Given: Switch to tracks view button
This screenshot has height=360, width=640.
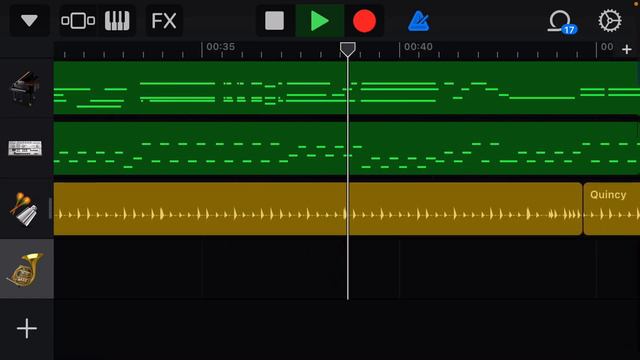Looking at the screenshot, I should click(78, 20).
